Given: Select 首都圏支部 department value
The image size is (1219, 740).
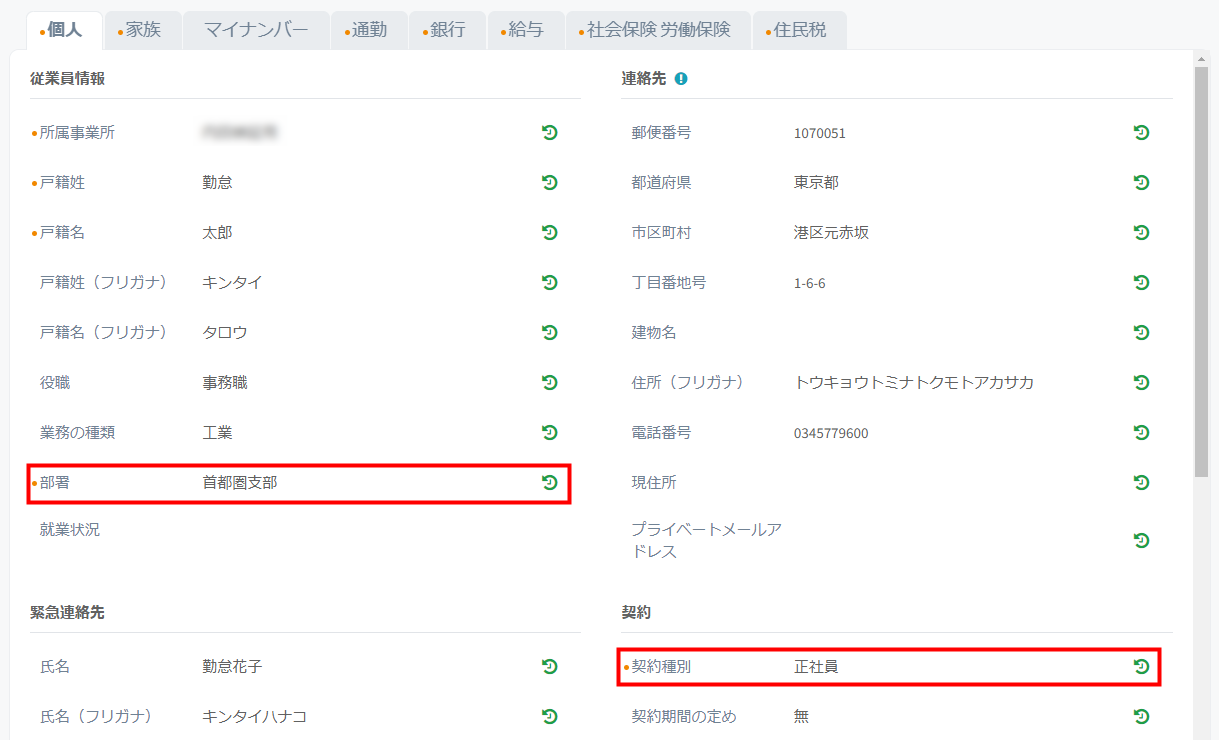Looking at the screenshot, I should pos(240,482).
